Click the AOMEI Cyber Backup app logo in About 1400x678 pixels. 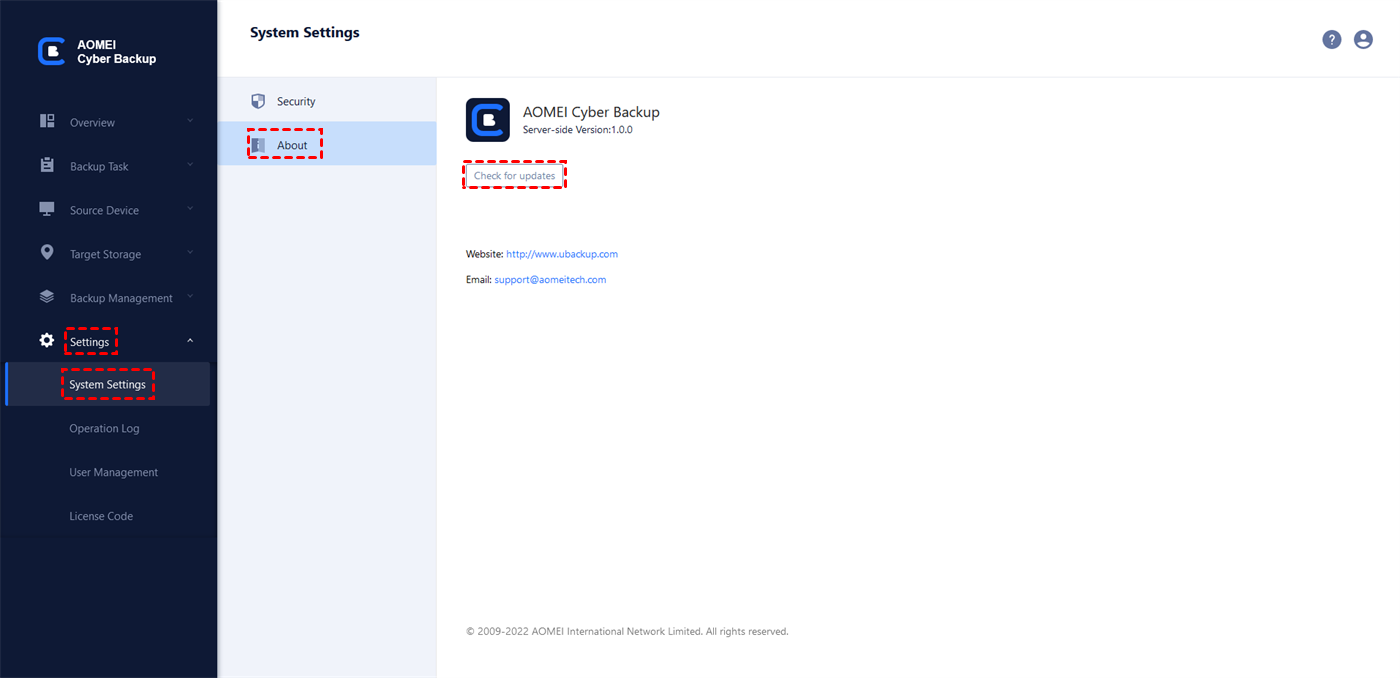click(x=488, y=120)
